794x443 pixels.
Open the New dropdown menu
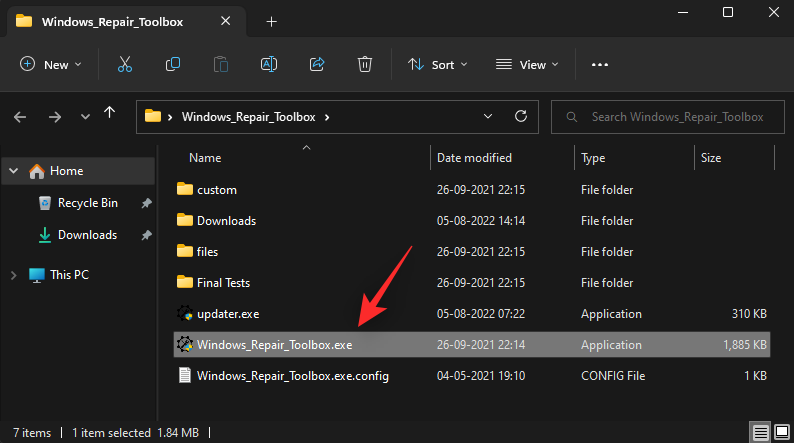51,64
